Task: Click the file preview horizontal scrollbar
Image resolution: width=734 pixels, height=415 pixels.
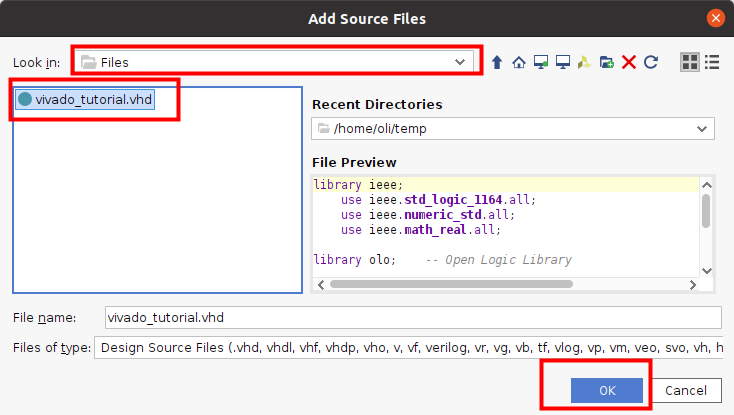Action: click(x=451, y=284)
